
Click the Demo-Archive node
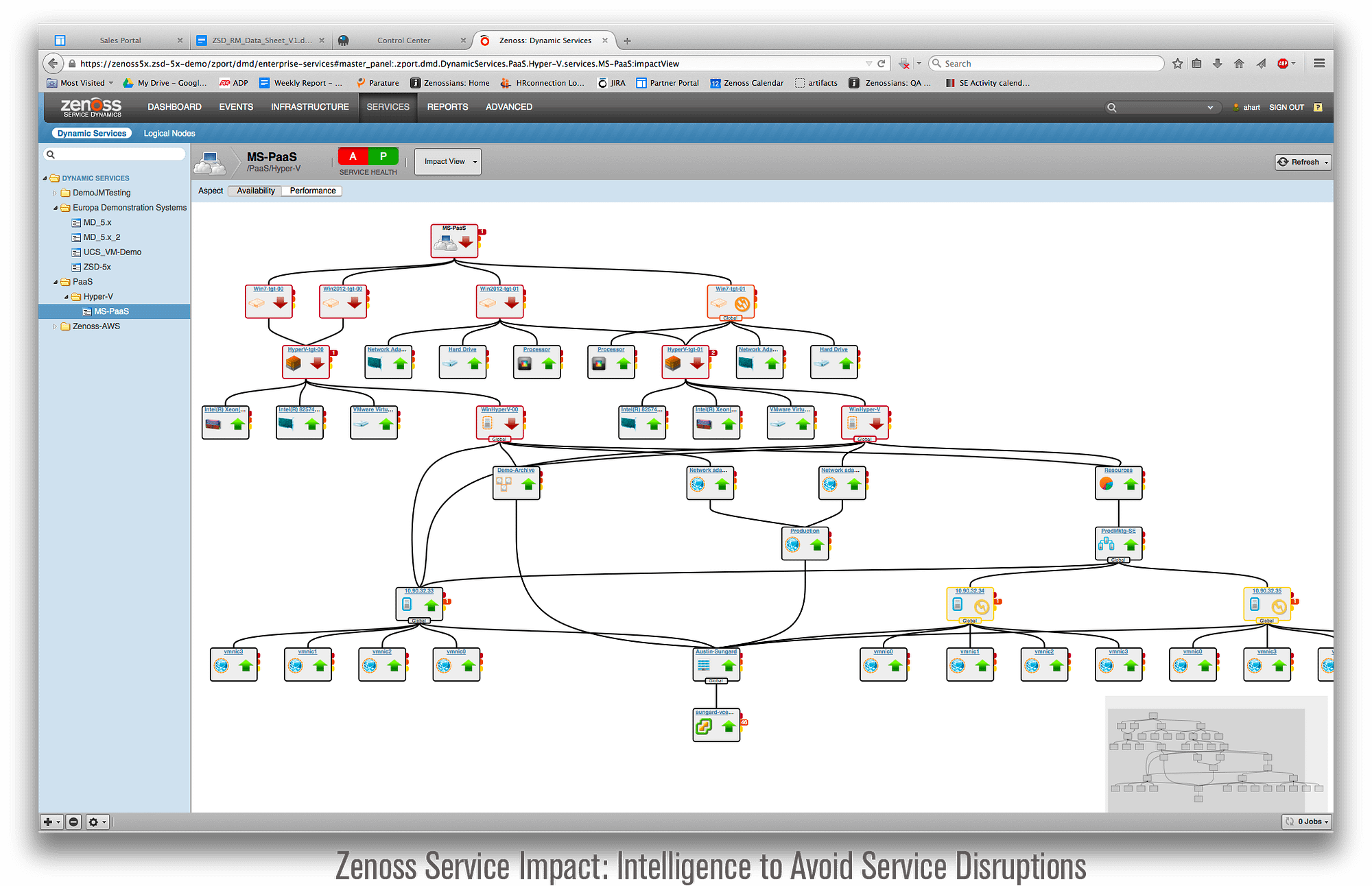click(517, 483)
